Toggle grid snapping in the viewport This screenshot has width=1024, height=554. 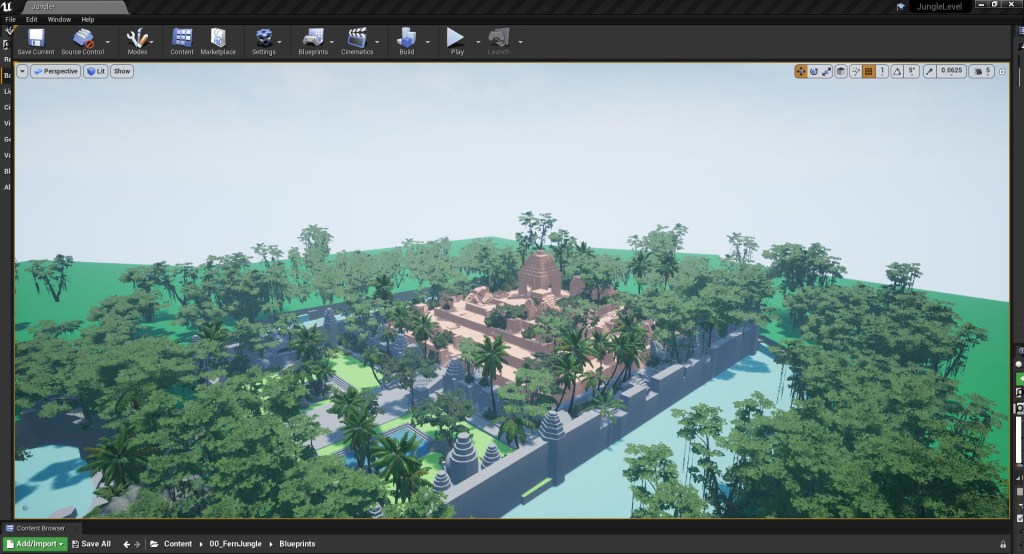868,71
